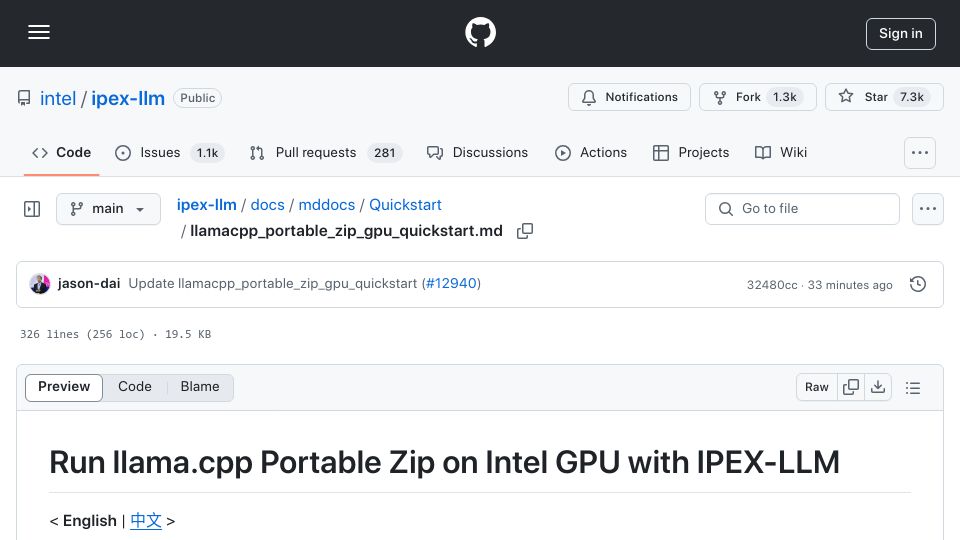This screenshot has width=960, height=540.
Task: Copy the file path icon
Action: (x=525, y=231)
